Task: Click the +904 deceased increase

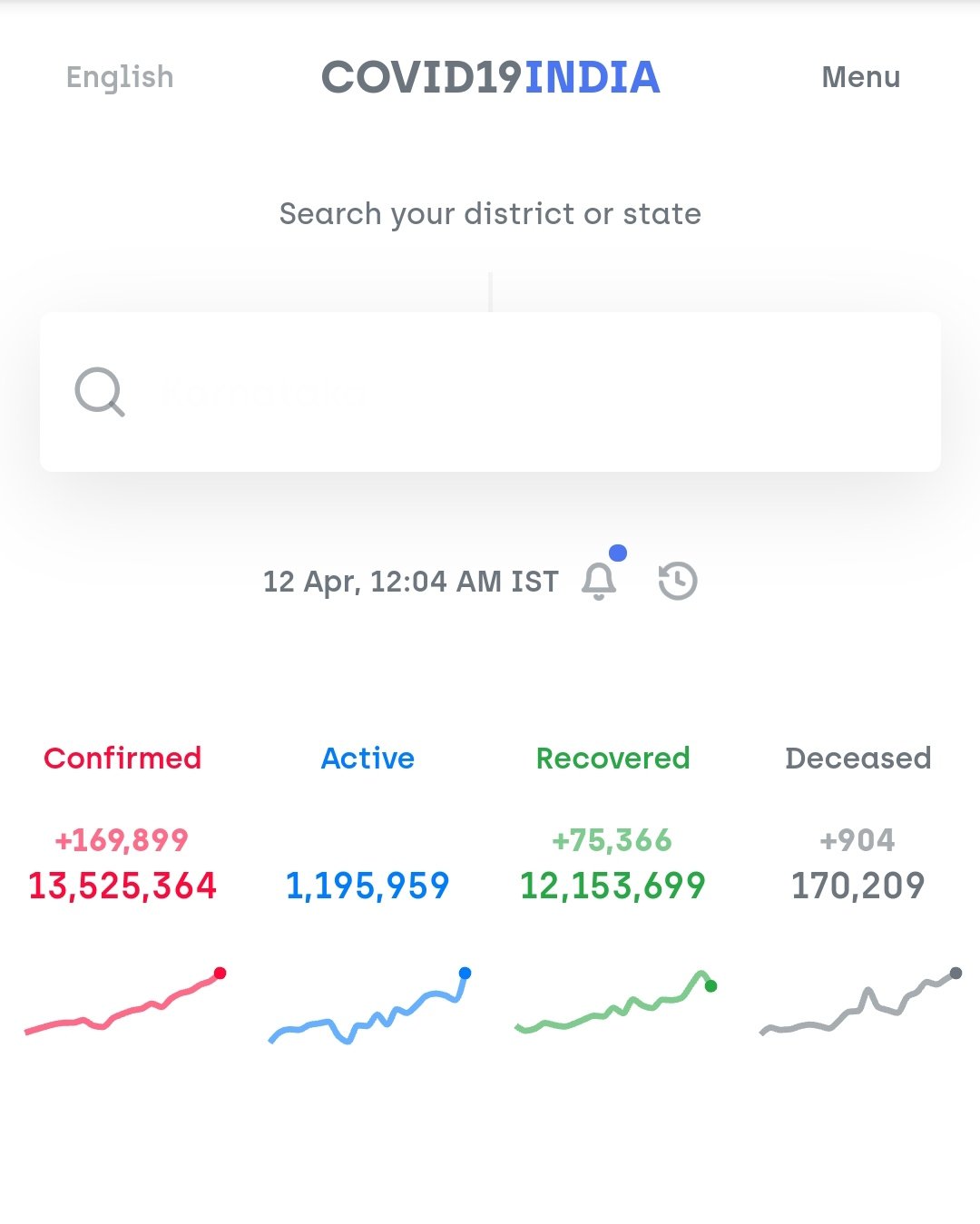Action: point(857,840)
